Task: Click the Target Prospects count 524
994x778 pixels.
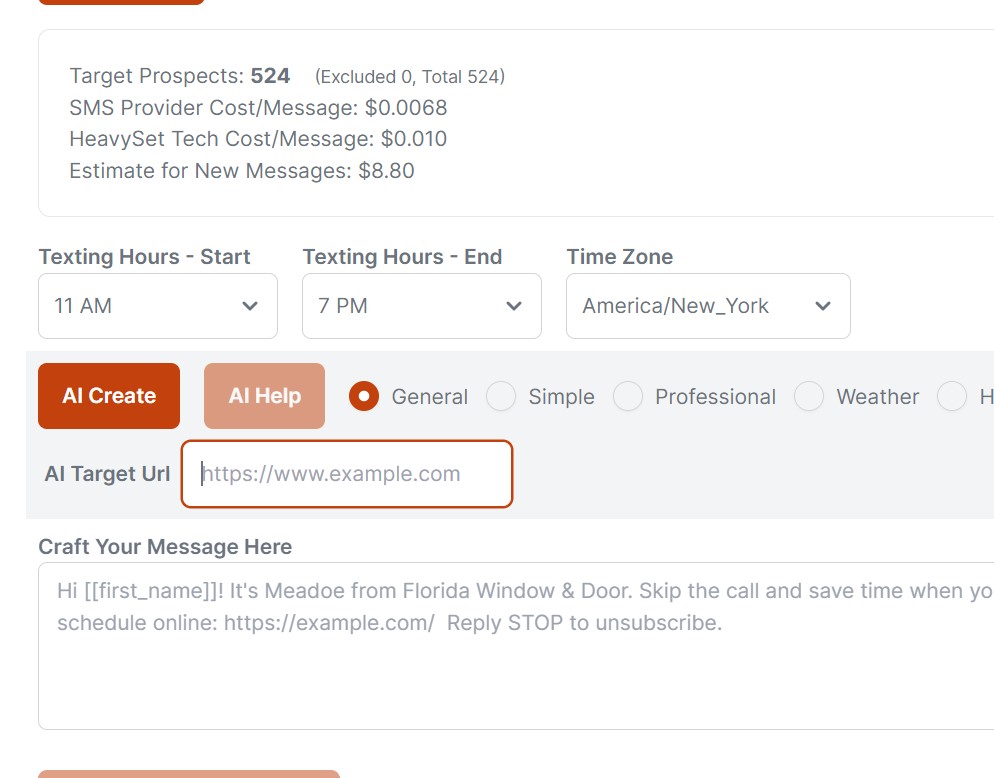Action: pos(270,76)
